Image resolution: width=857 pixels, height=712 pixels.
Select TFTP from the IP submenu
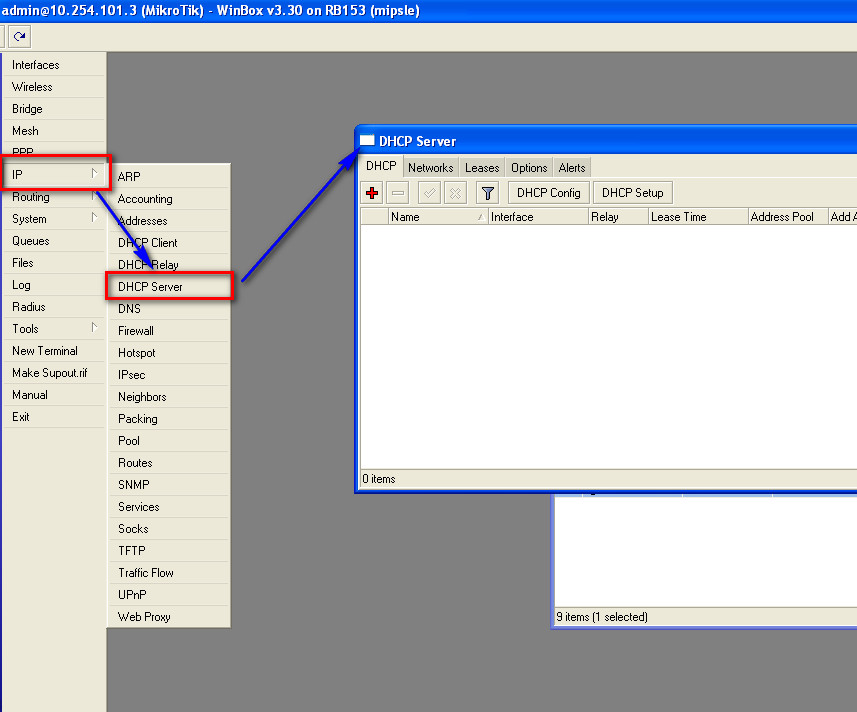169,551
